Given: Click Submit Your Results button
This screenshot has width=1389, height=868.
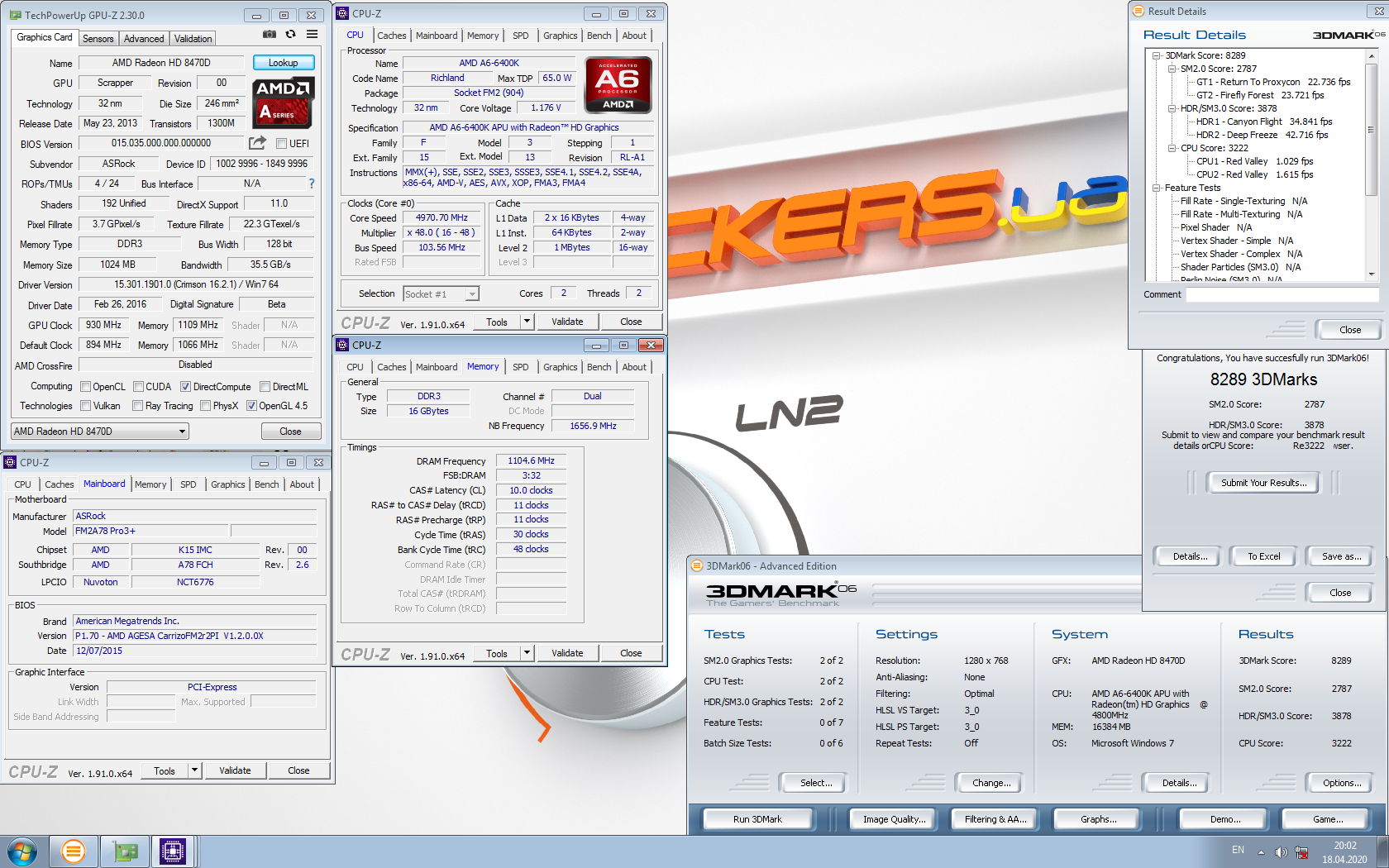Looking at the screenshot, I should [1264, 483].
